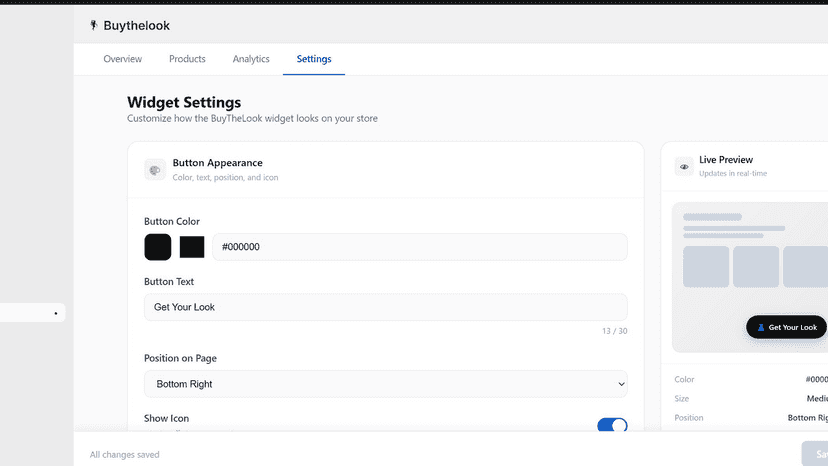
Task: Click the Button Appearance section title
Action: coord(218,163)
